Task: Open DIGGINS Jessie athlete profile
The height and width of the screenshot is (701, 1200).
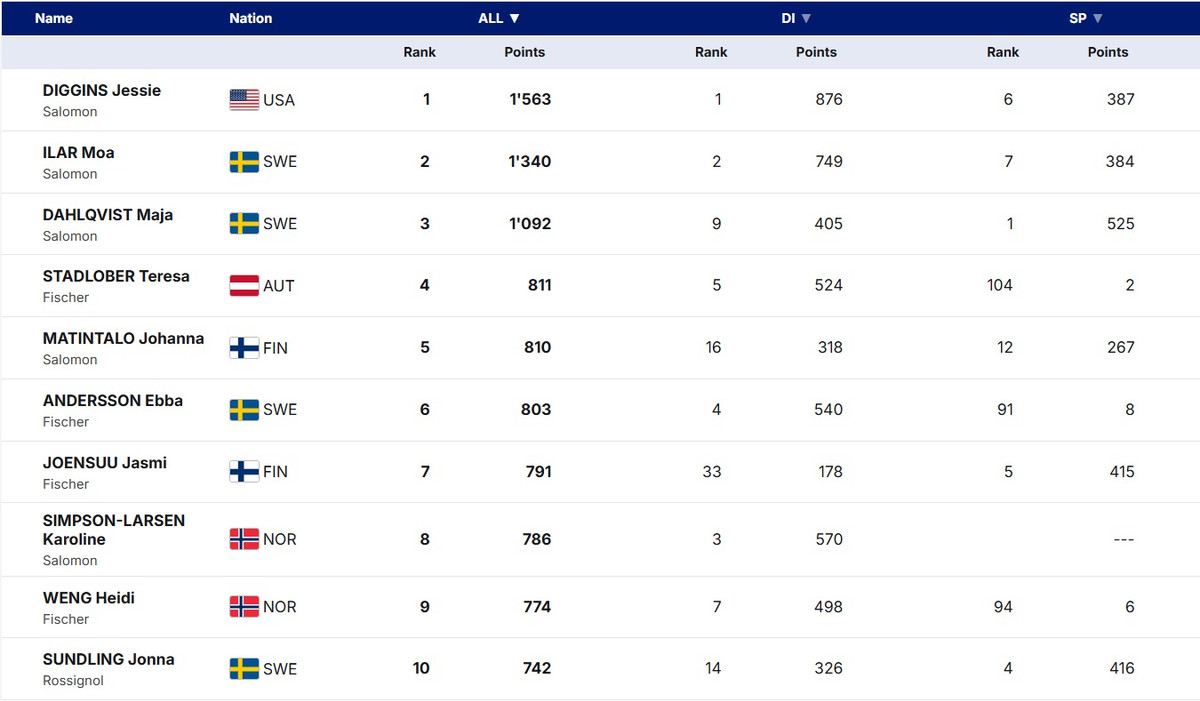Action: pyautogui.click(x=102, y=90)
